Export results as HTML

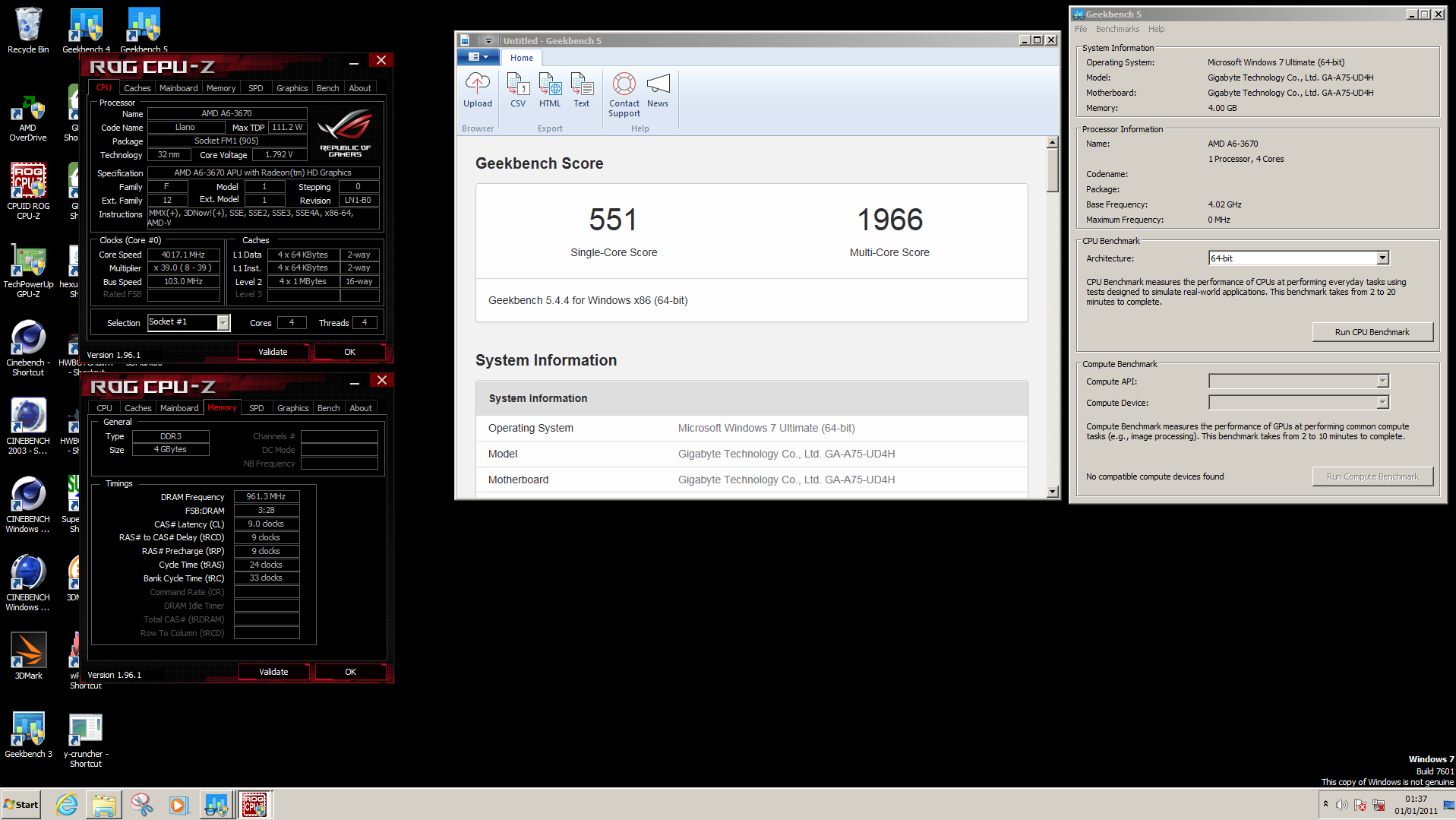[x=550, y=90]
